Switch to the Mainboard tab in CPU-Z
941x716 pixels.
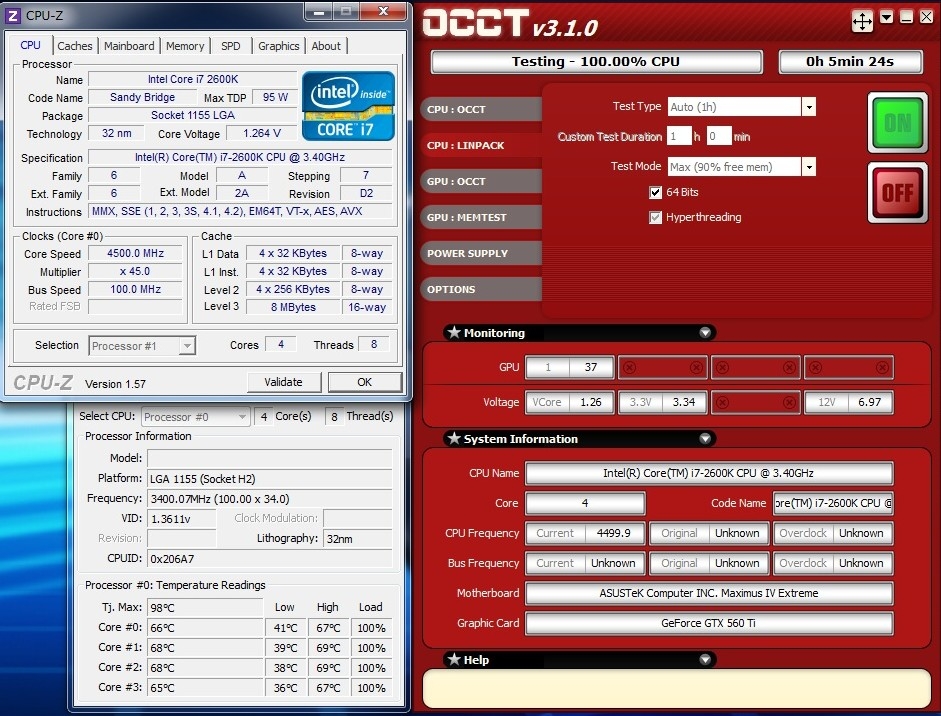coord(129,46)
